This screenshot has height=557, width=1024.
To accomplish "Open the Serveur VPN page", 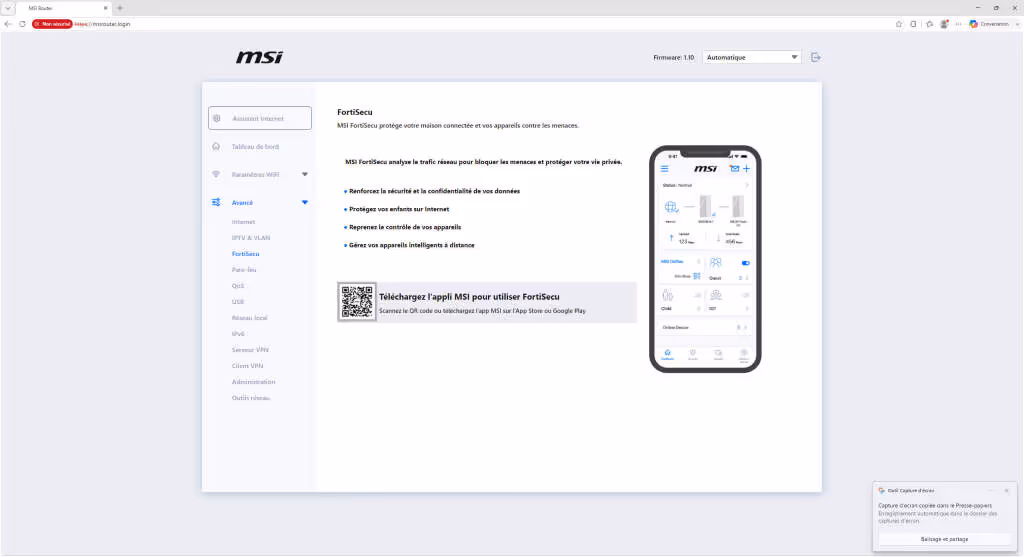I will [x=250, y=350].
